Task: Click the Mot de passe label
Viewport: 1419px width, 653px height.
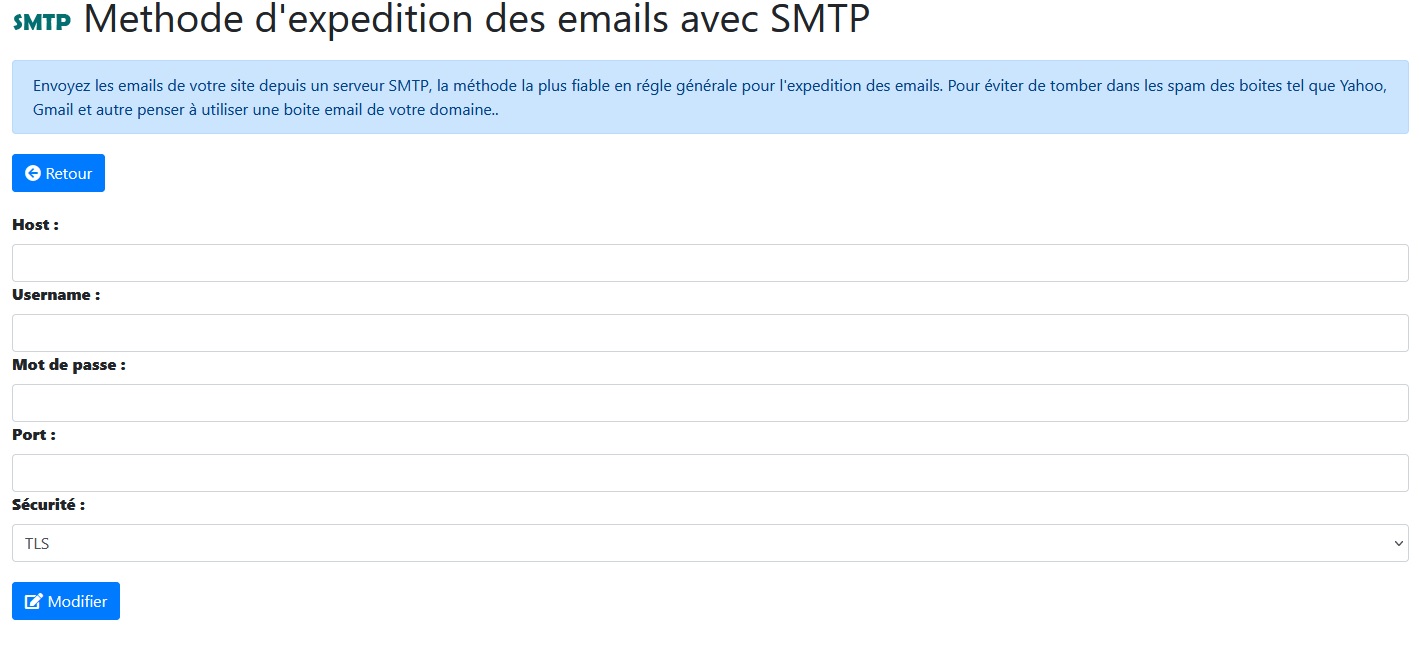Action: [x=69, y=365]
